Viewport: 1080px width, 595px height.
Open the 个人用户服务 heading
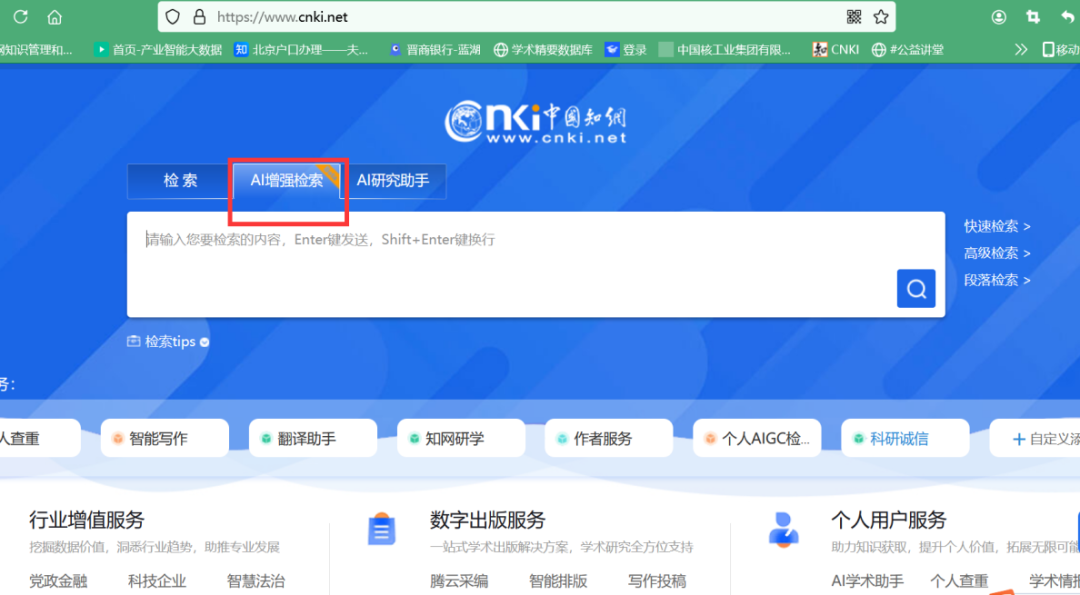pyautogui.click(x=889, y=520)
